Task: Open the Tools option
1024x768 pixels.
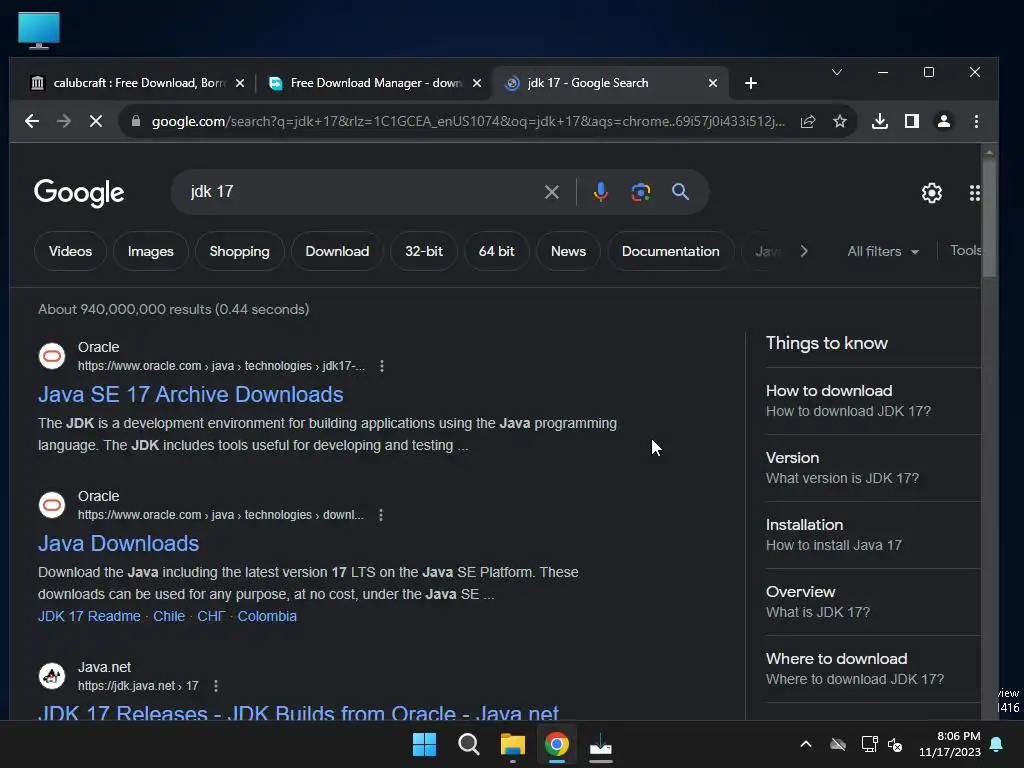Action: point(965,251)
